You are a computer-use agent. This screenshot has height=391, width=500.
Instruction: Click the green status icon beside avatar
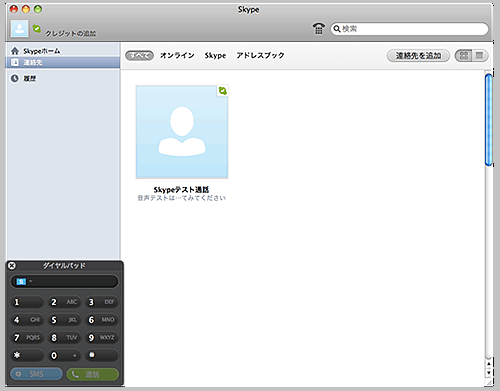[37, 29]
